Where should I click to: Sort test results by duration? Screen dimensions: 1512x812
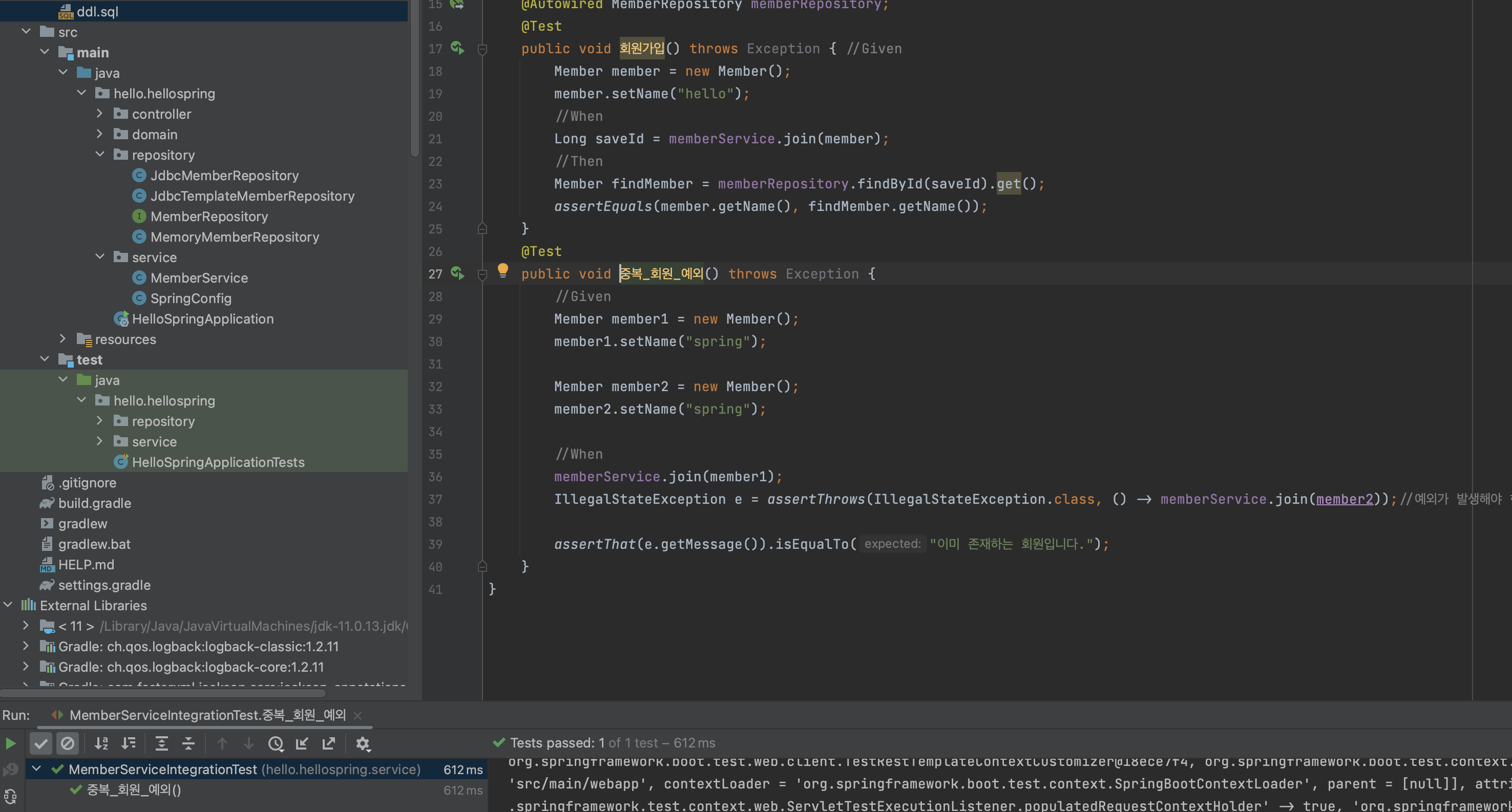click(x=129, y=743)
